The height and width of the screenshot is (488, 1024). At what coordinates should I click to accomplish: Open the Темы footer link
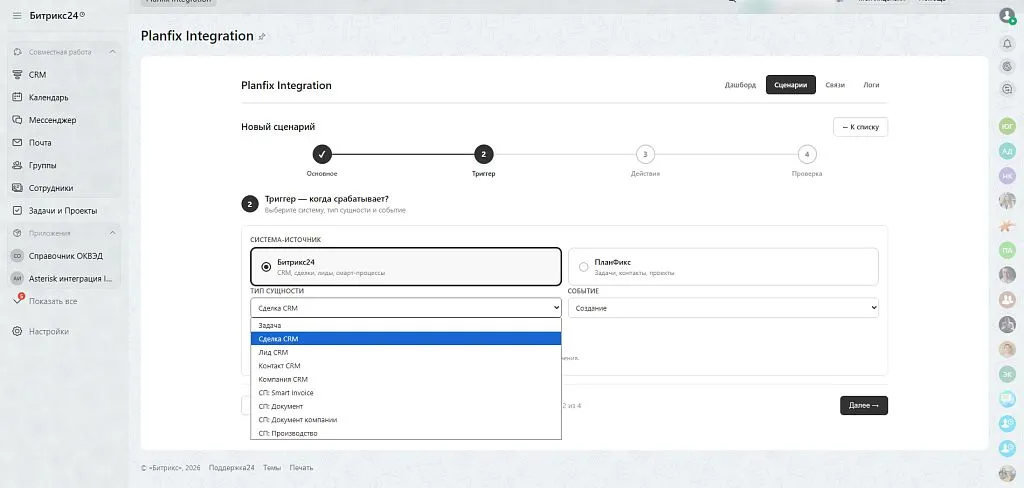click(x=272, y=468)
